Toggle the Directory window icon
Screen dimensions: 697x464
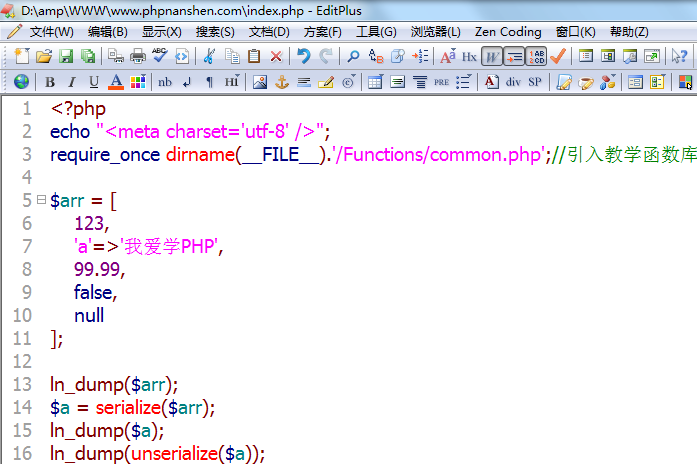pos(608,56)
